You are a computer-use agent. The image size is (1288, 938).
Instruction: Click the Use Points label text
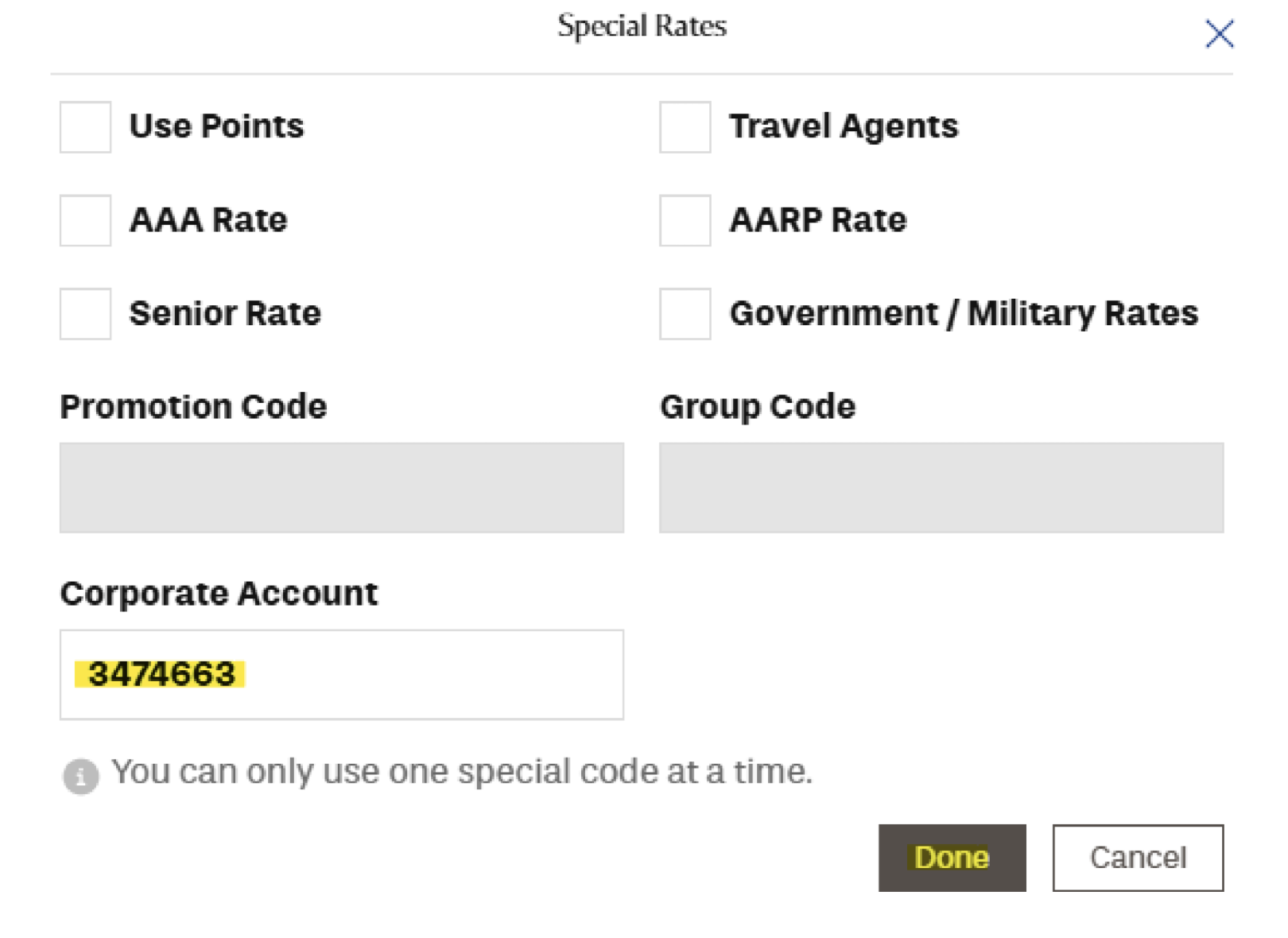pyautogui.click(x=216, y=126)
